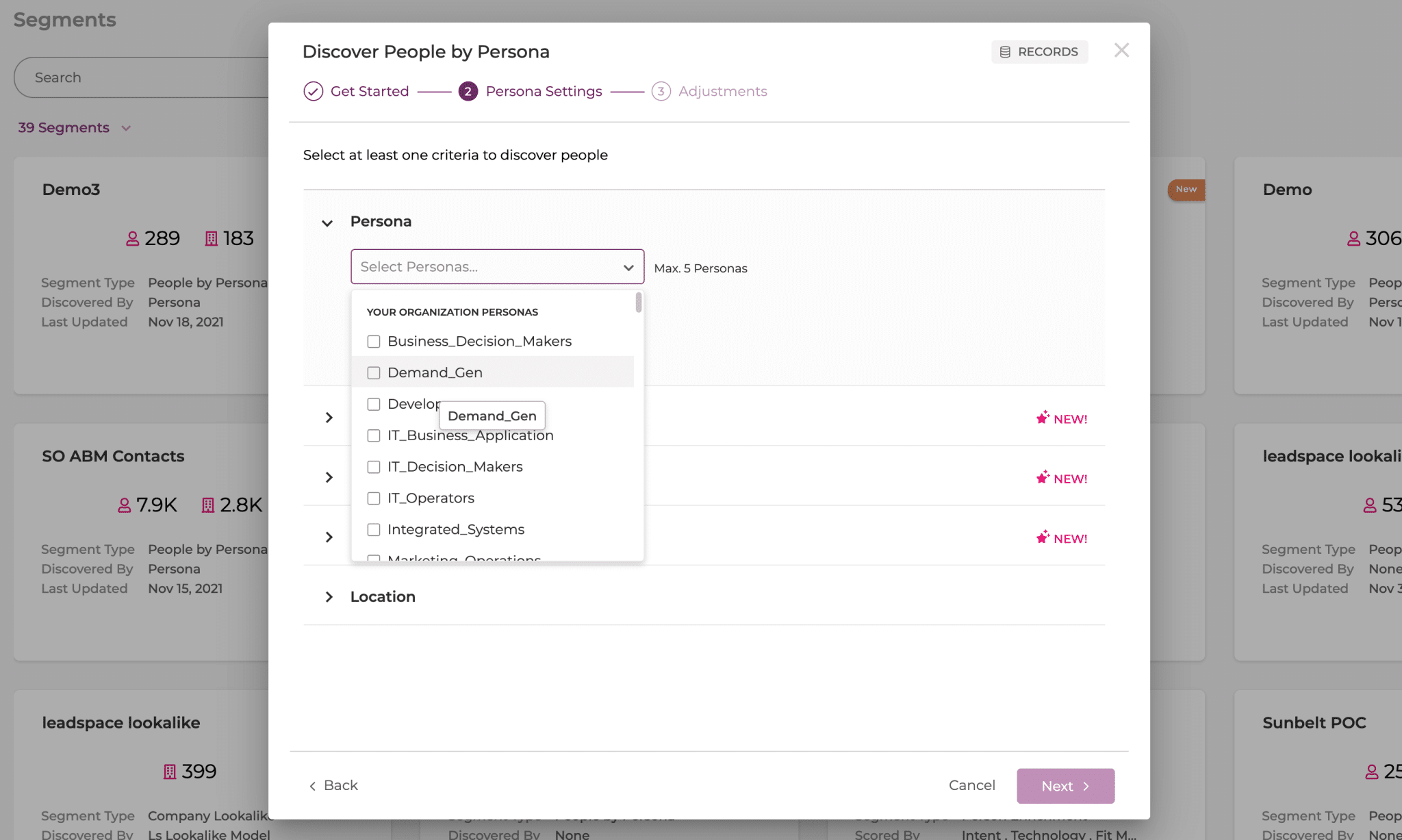Screen dimensions: 1402x840
Task: Click the building icon next to 183 on Demo3
Action: (210, 238)
